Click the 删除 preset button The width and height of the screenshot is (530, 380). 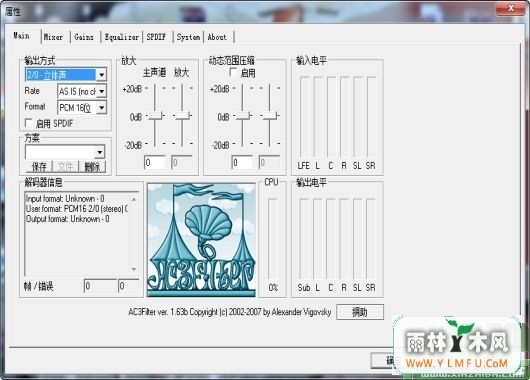click(x=92, y=166)
